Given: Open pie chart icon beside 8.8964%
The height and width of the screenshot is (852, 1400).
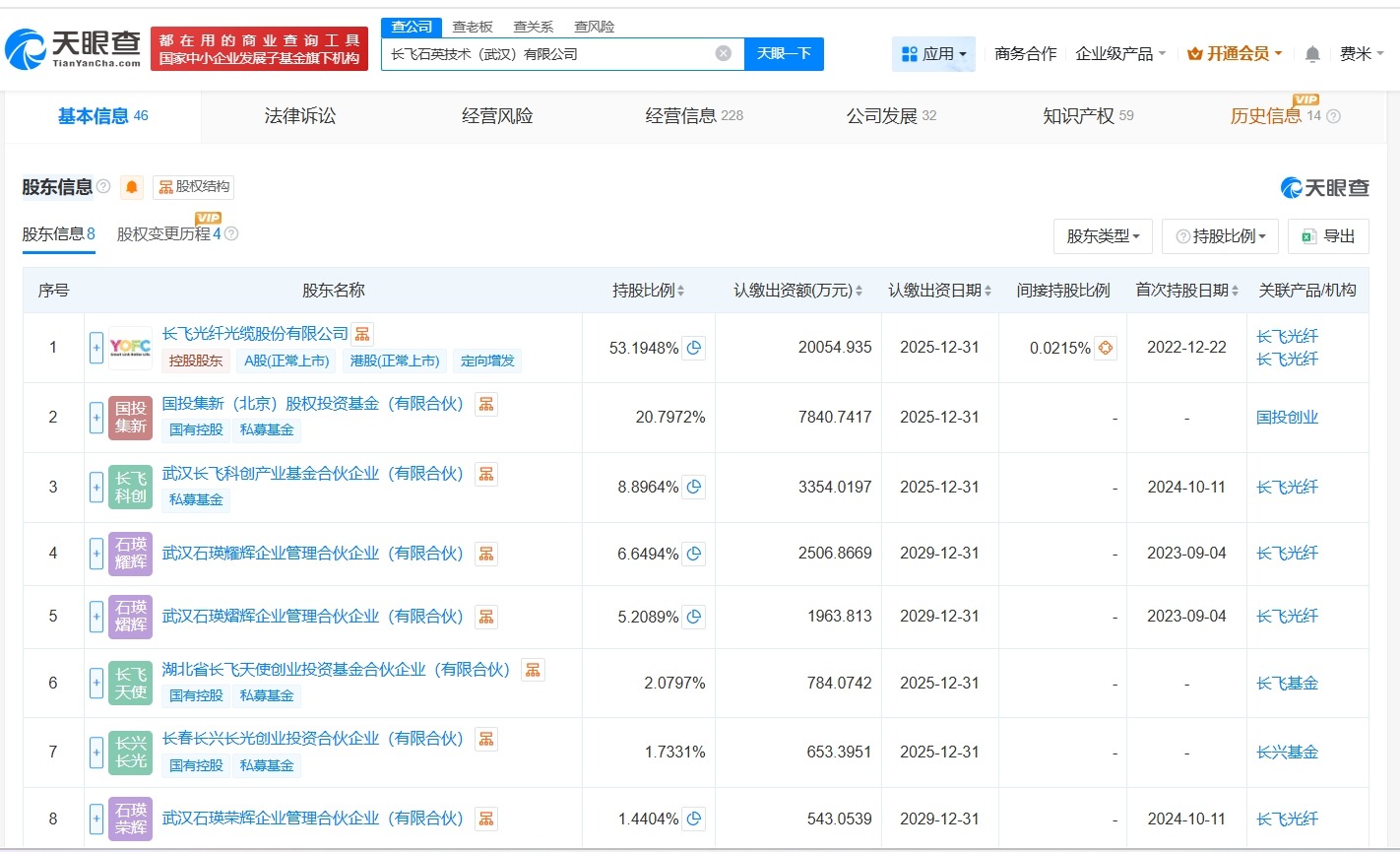Looking at the screenshot, I should (695, 486).
